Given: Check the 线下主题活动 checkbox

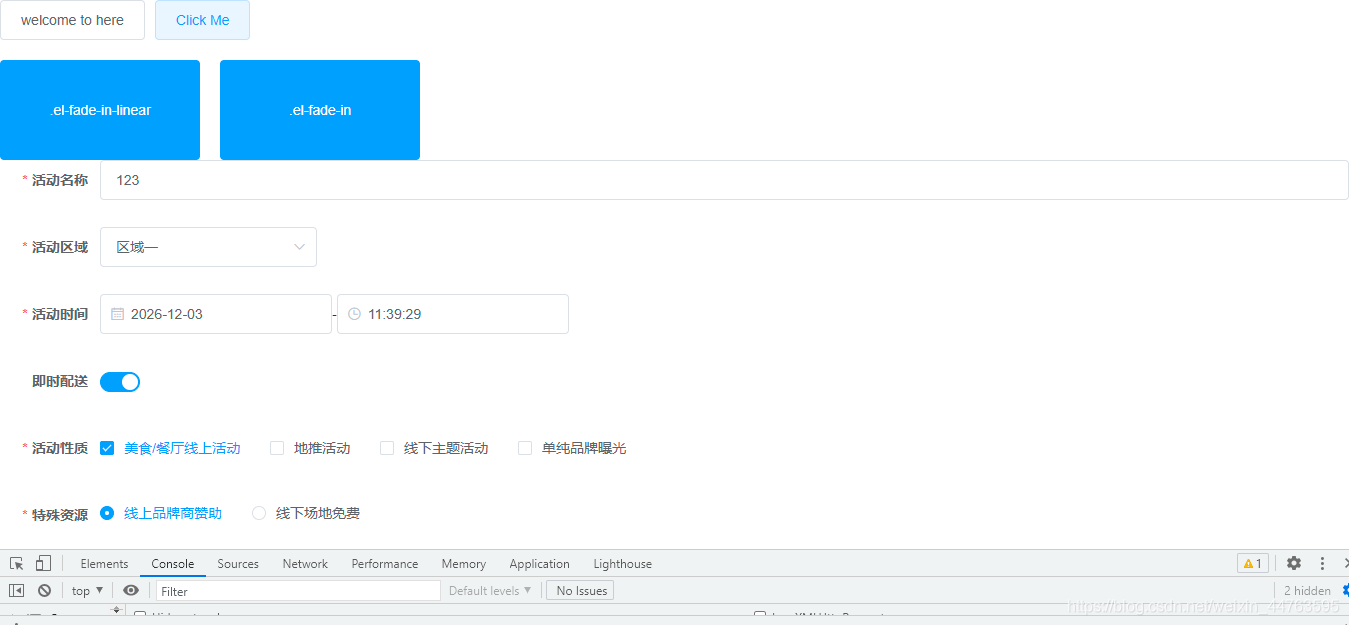Looking at the screenshot, I should click(387, 448).
